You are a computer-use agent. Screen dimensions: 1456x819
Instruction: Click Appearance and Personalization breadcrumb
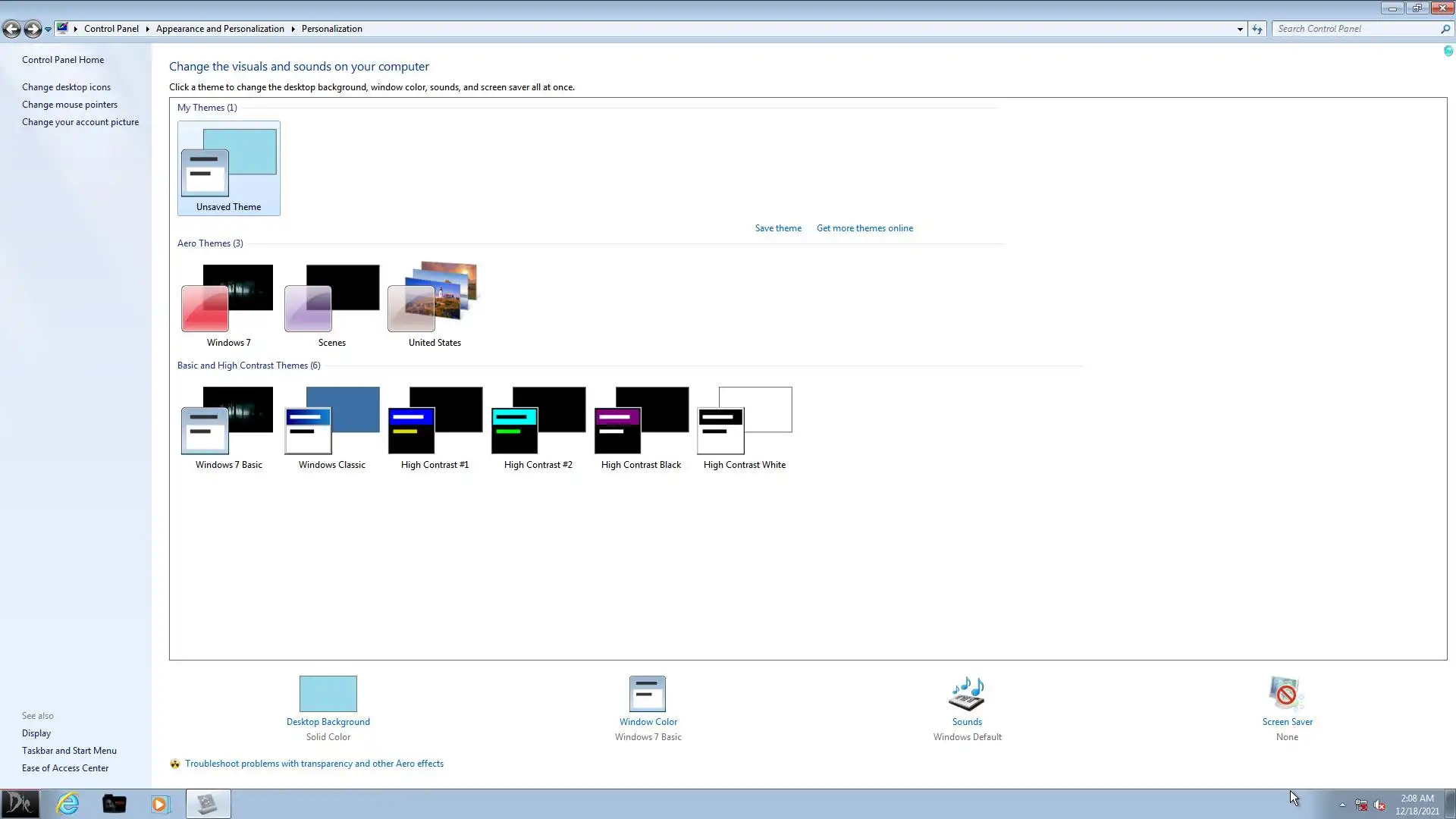tap(220, 29)
